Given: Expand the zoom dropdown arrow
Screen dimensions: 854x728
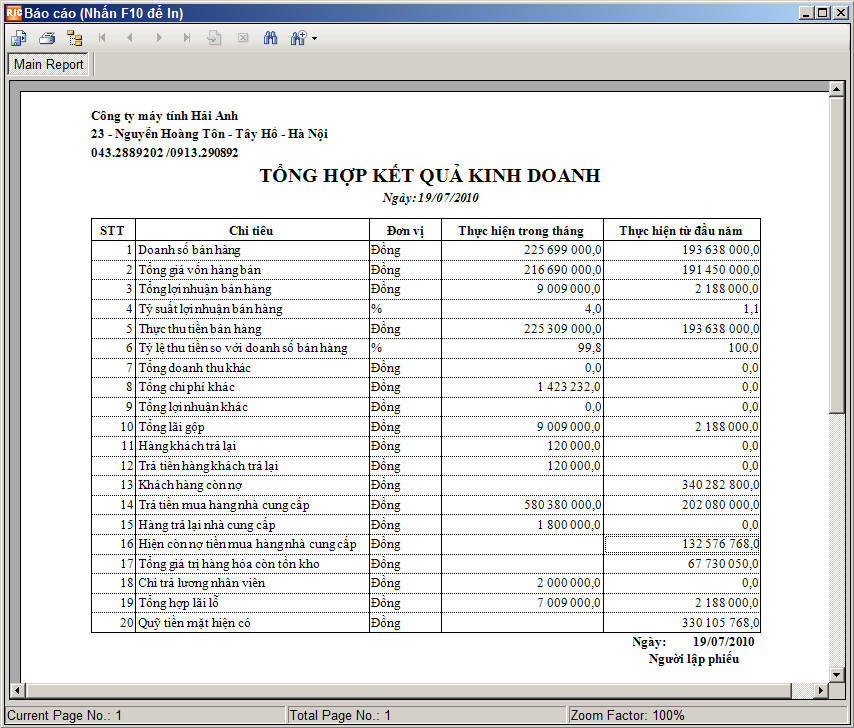Looking at the screenshot, I should click(x=314, y=38).
